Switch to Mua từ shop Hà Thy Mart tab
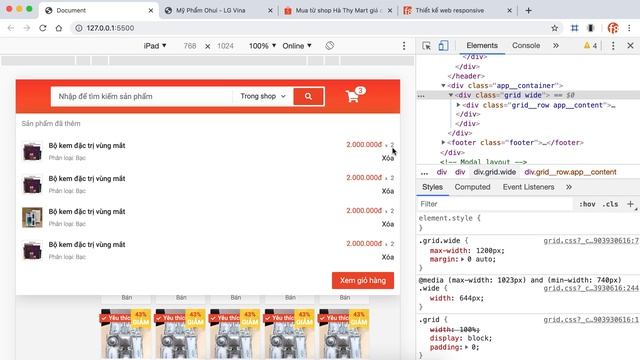640x360 pixels. (338, 11)
